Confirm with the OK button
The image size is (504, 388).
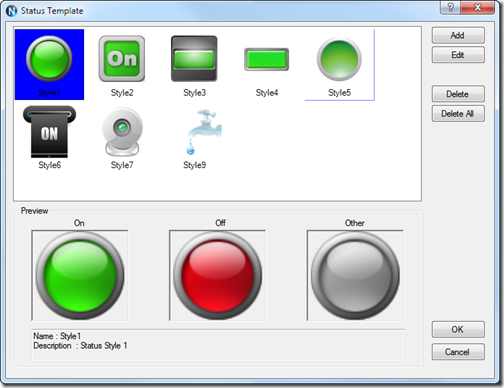pyautogui.click(x=458, y=330)
